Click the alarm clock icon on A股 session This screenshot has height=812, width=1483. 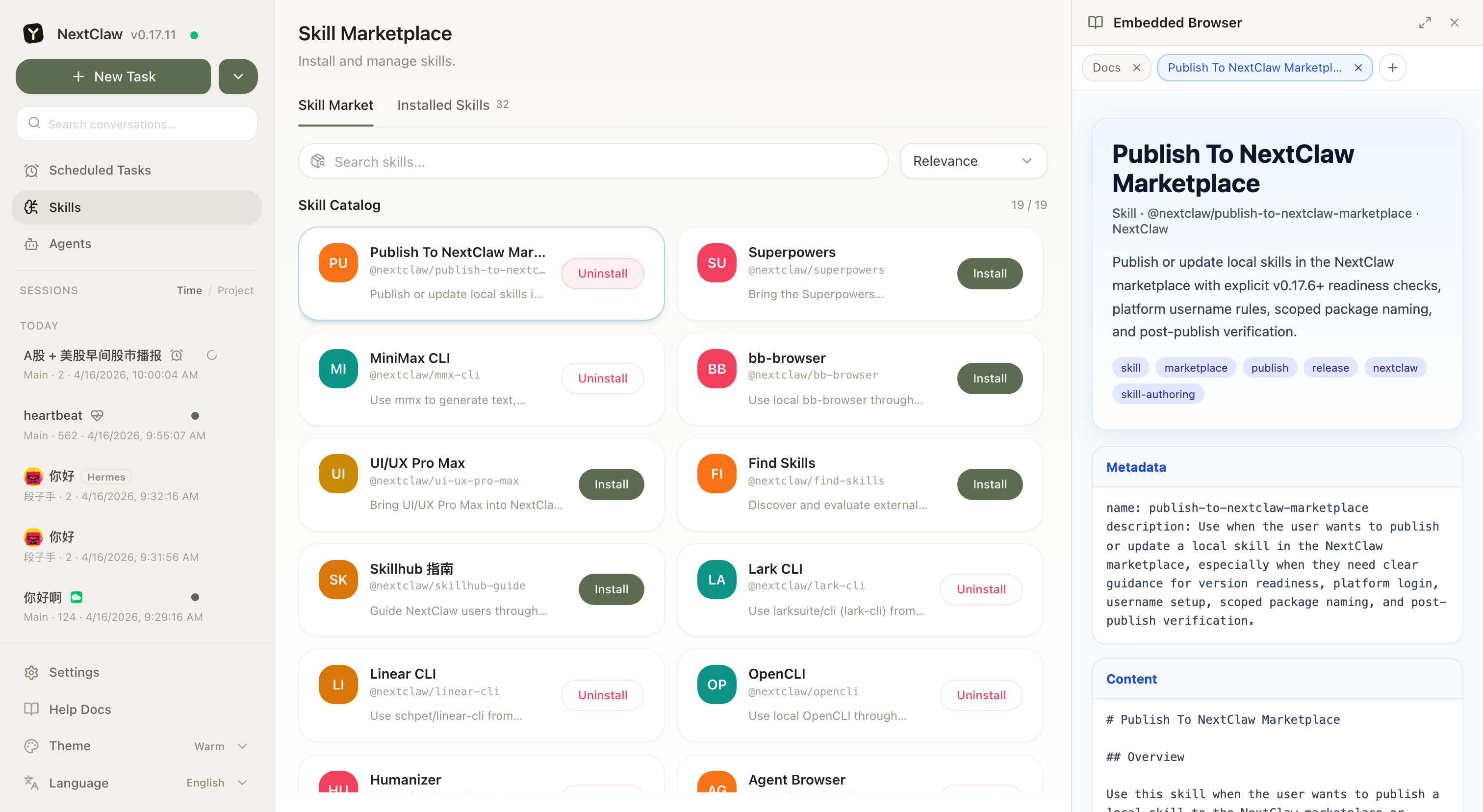click(176, 355)
